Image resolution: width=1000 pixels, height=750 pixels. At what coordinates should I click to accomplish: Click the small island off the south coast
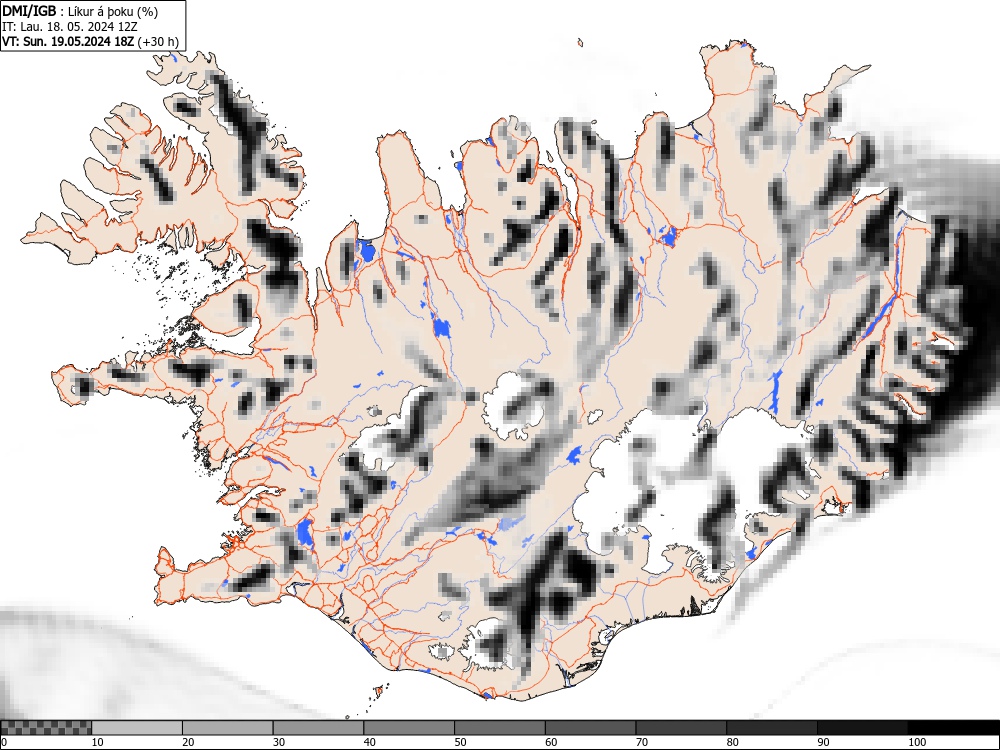coord(379,691)
